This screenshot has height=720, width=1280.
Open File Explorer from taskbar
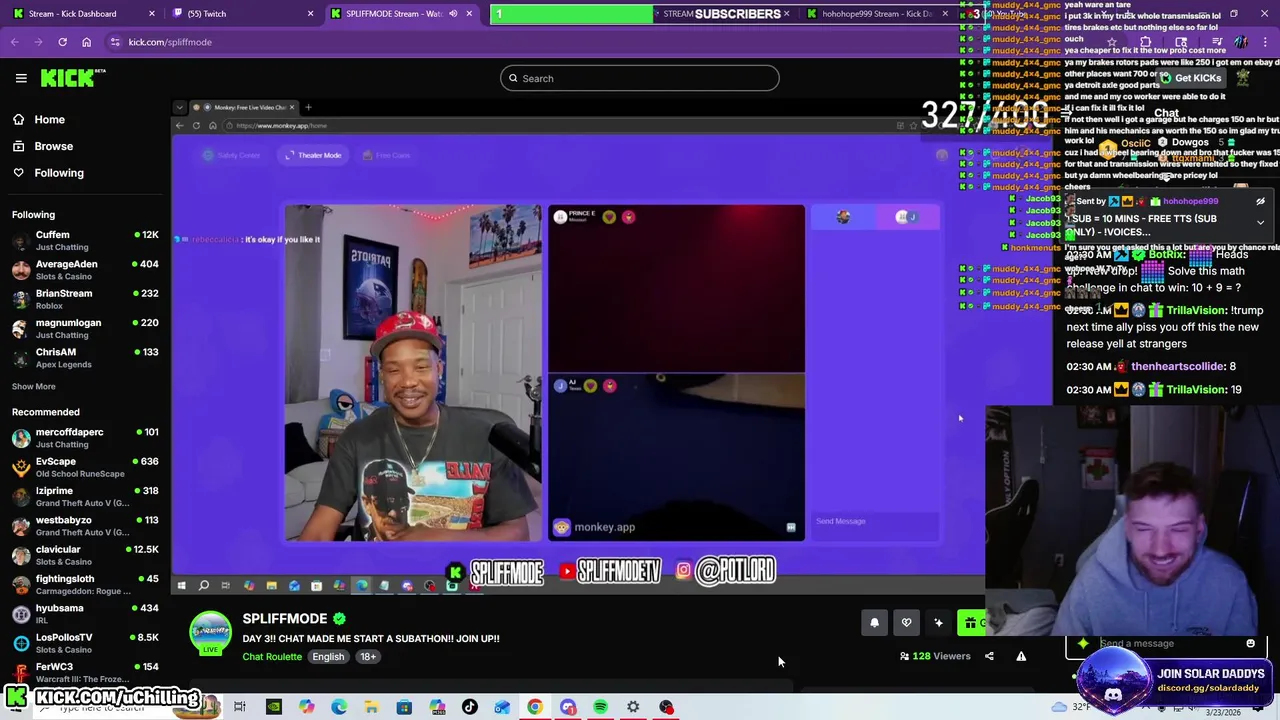click(x=371, y=707)
